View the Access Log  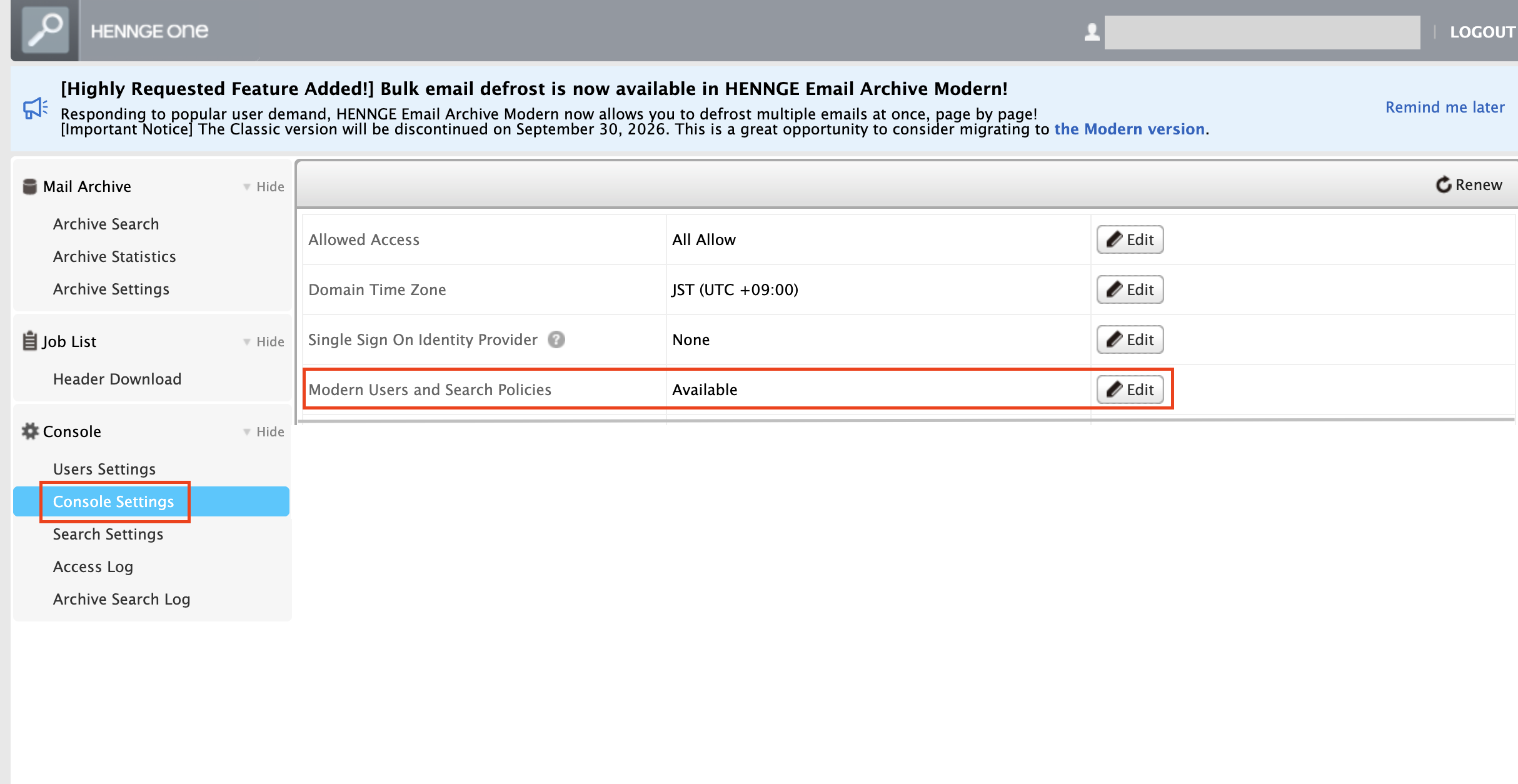[x=93, y=566]
